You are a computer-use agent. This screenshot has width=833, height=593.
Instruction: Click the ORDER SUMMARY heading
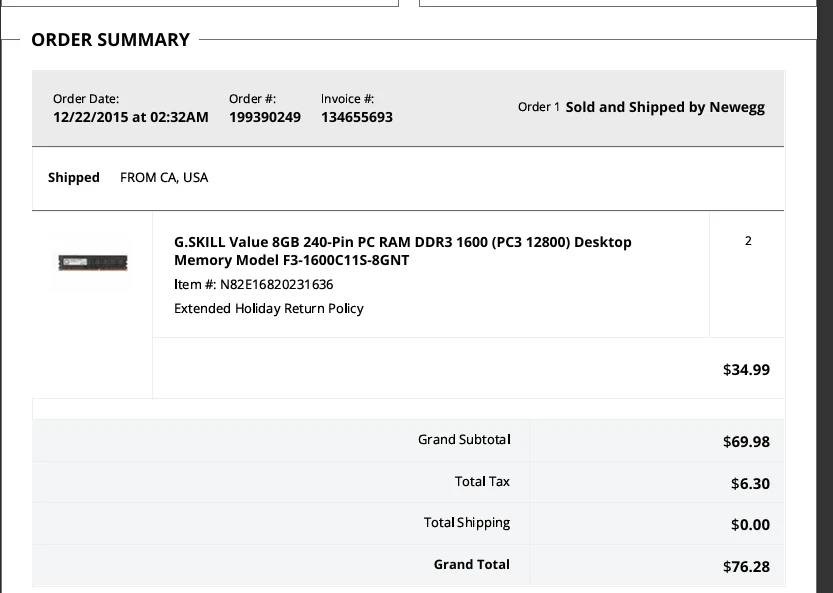tap(110, 40)
